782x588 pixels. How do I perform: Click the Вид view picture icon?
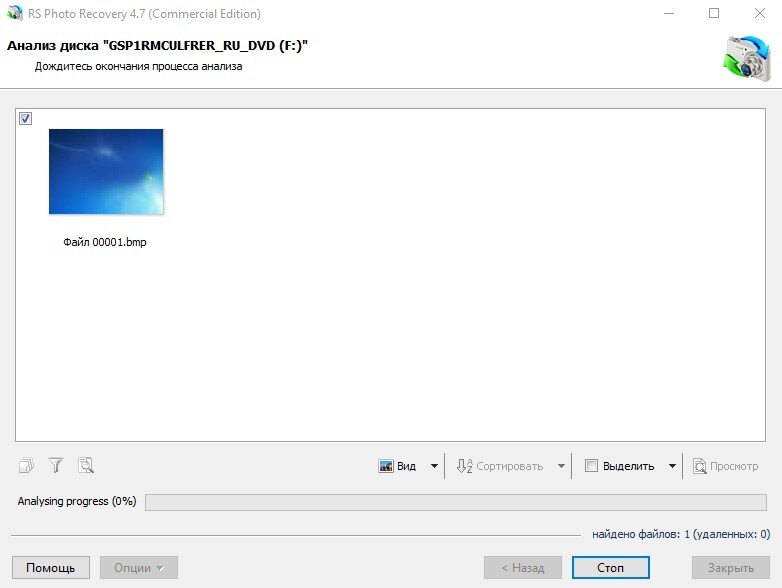pos(386,466)
